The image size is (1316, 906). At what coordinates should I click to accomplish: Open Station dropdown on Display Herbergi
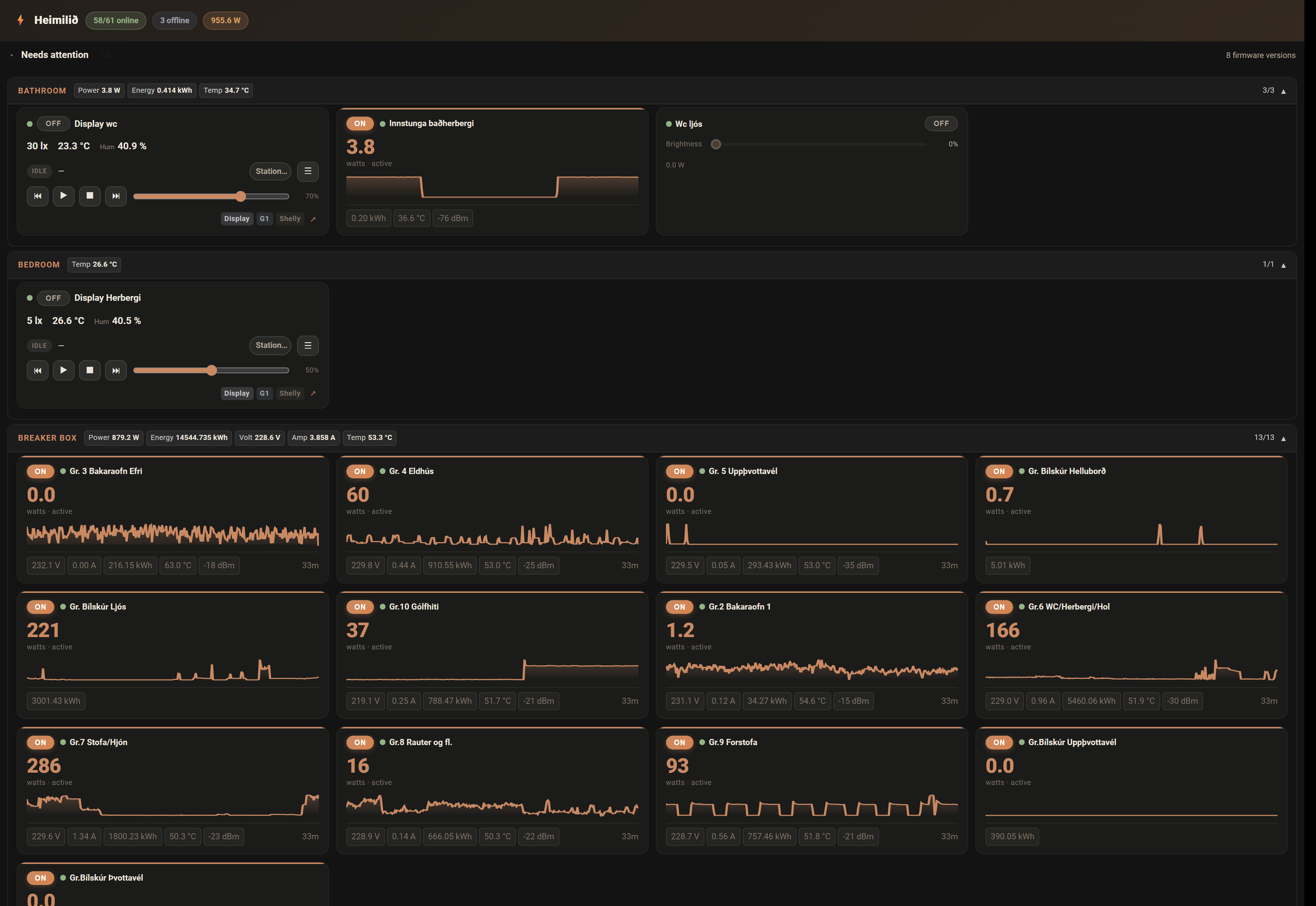click(x=271, y=345)
